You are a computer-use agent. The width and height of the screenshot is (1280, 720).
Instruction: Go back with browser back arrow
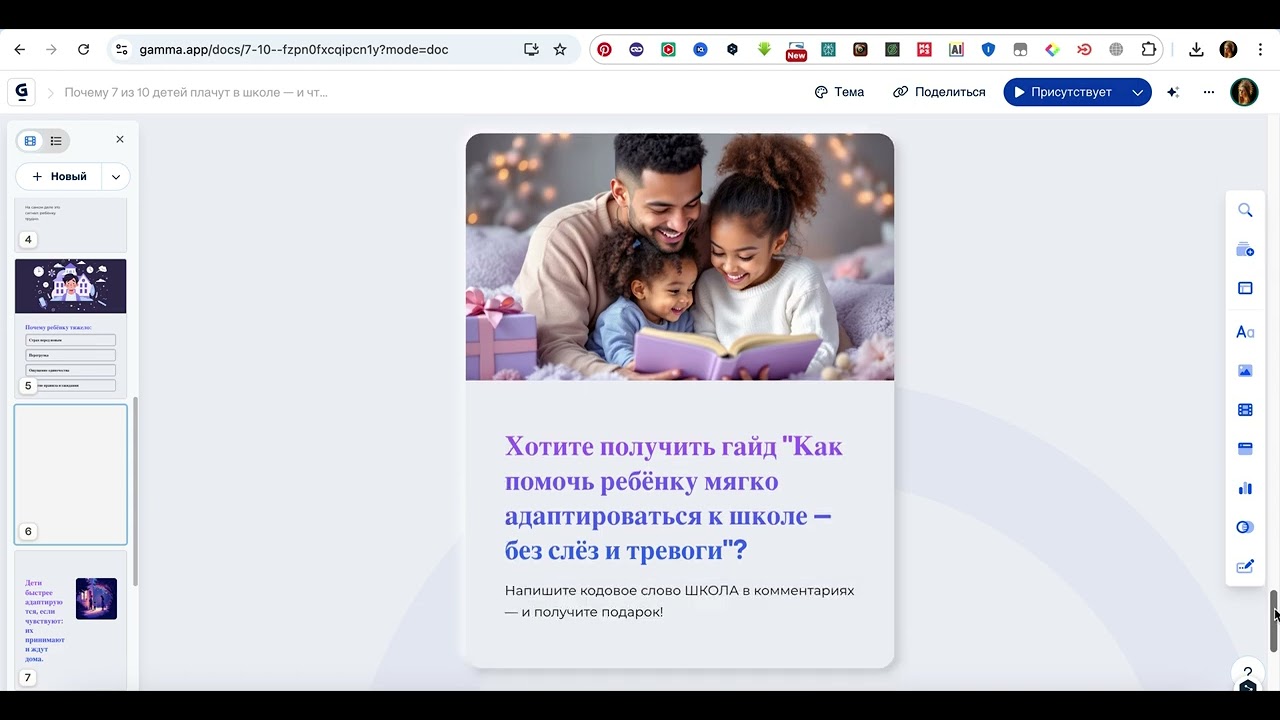[x=19, y=49]
